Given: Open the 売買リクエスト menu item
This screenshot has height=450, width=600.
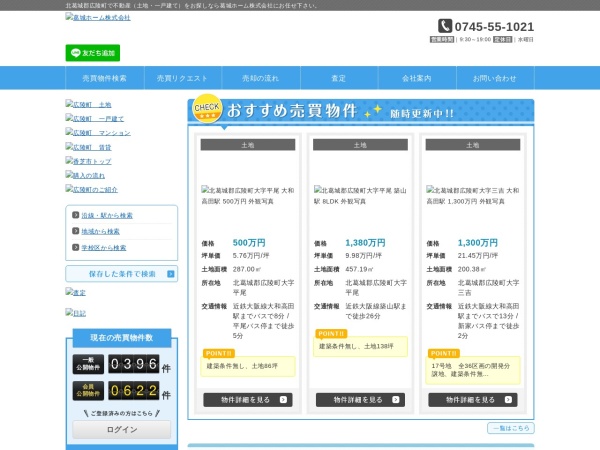Looking at the screenshot, I should coord(183,78).
